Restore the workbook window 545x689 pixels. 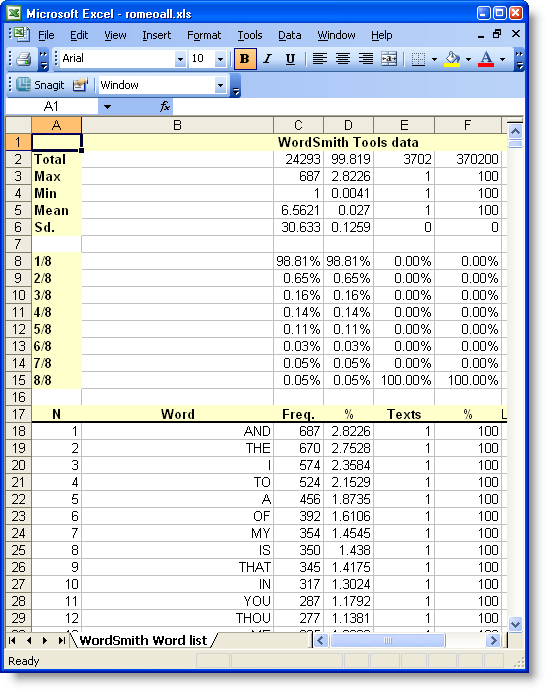(497, 34)
